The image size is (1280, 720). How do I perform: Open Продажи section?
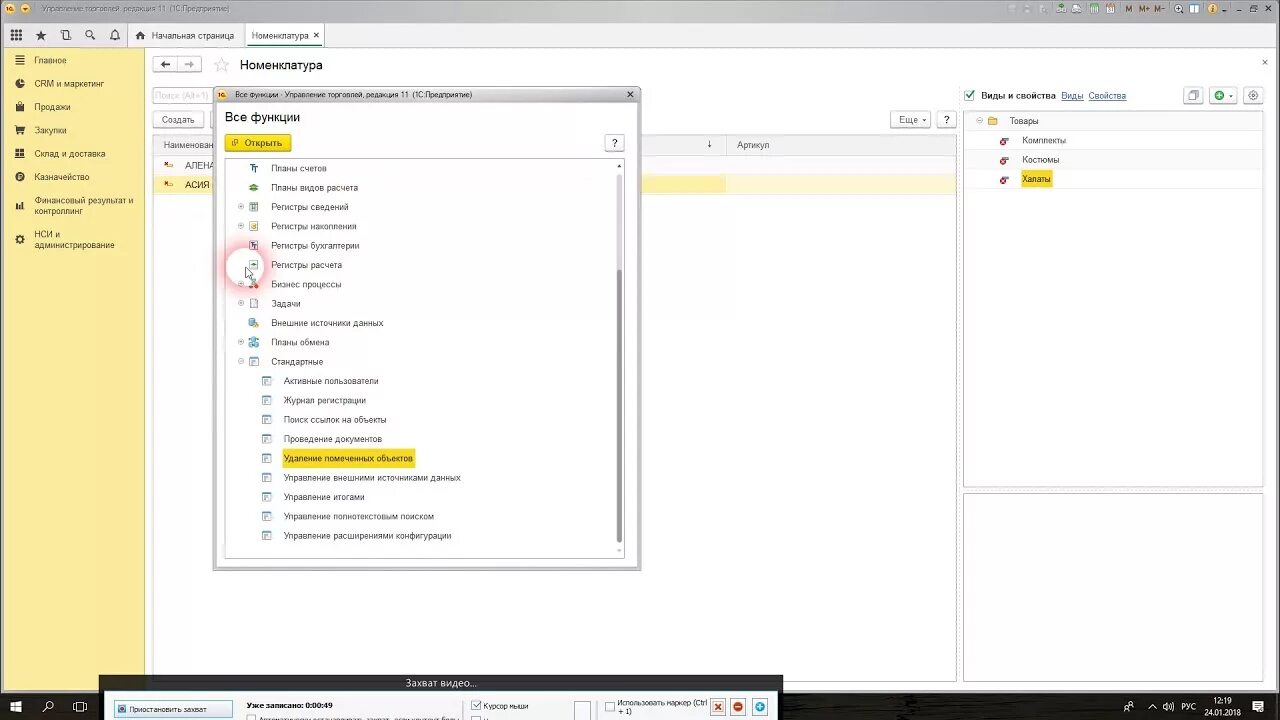click(x=52, y=107)
